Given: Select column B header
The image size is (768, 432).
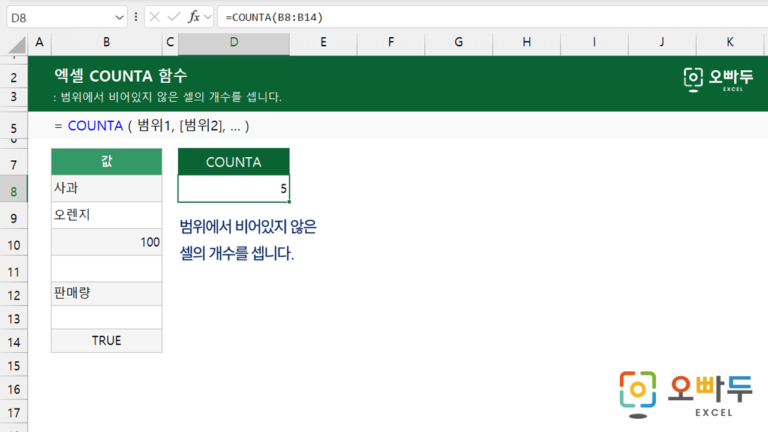Looking at the screenshot, I should click(106, 43).
